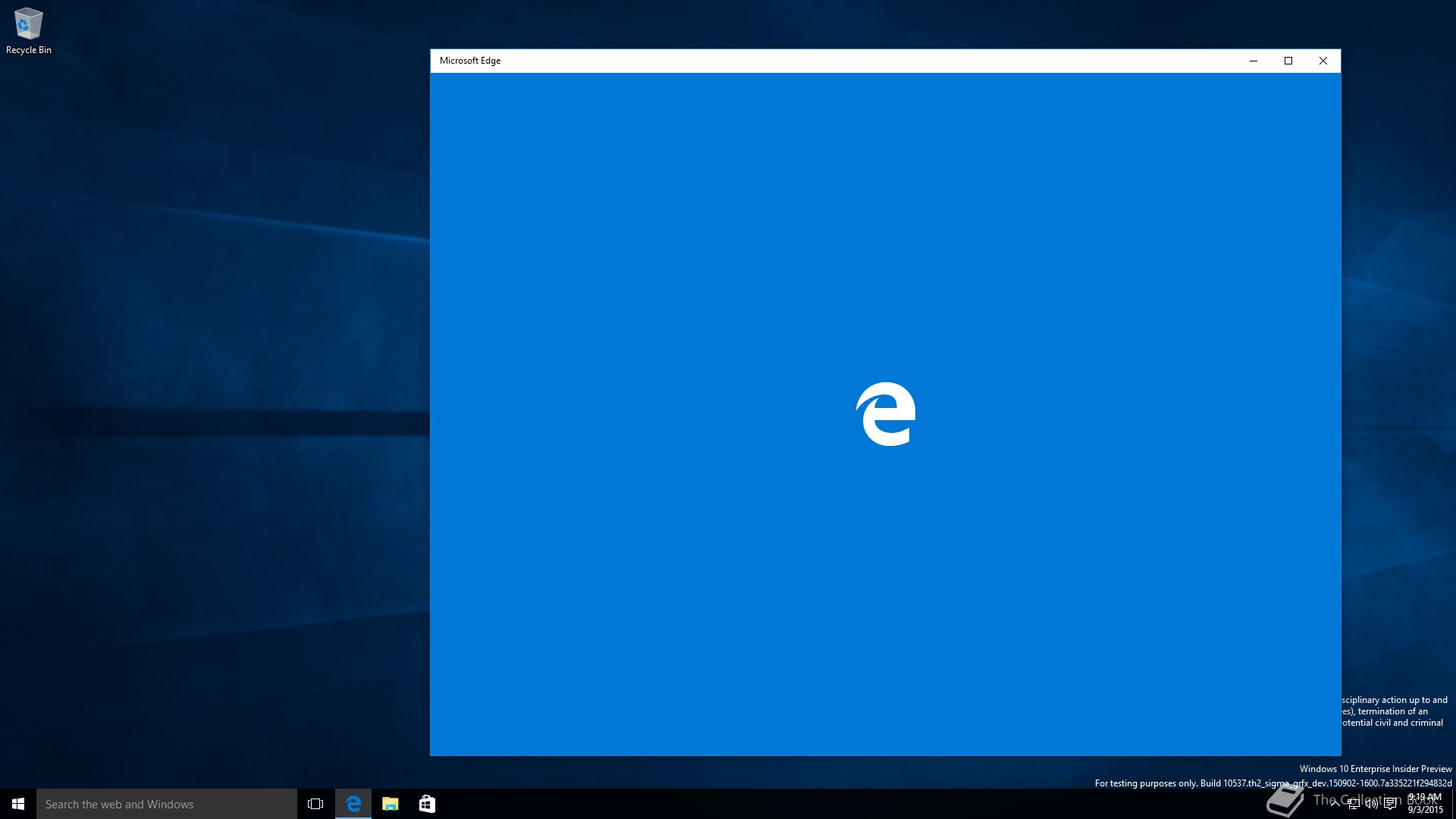Minimize the Microsoft Edge window
Image resolution: width=1456 pixels, height=819 pixels.
click(1254, 61)
